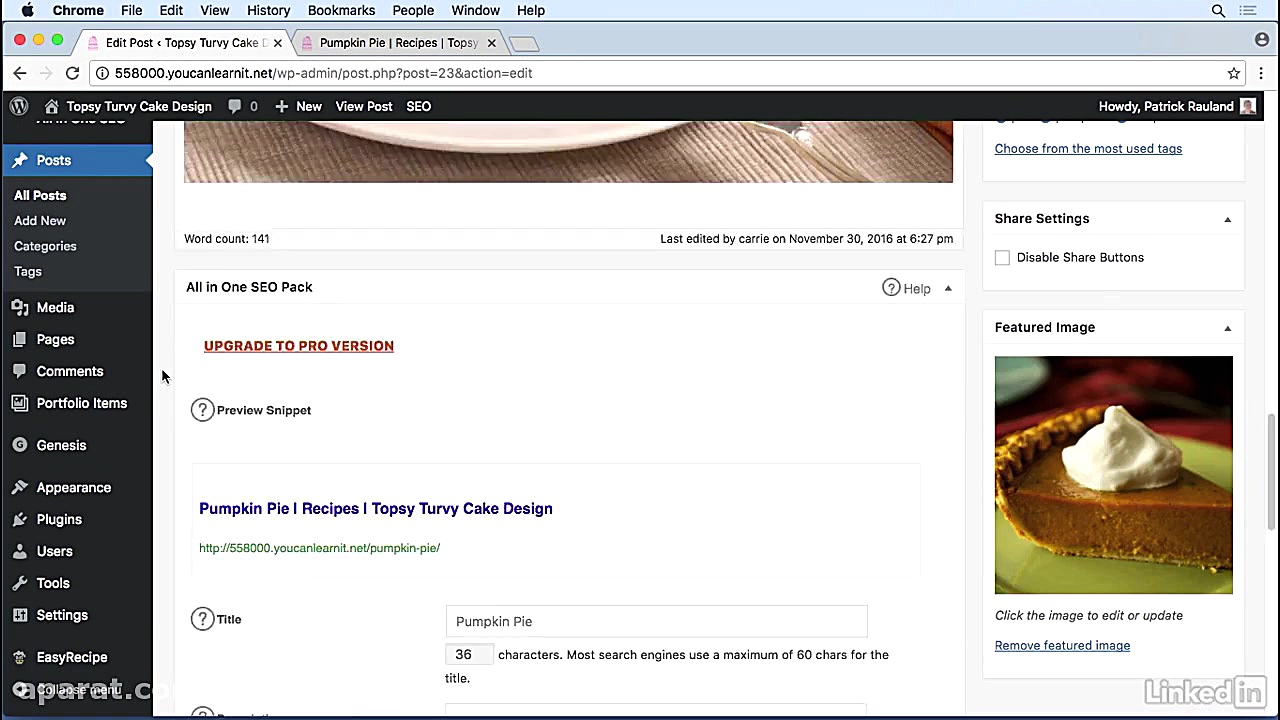
Task: Click help icon beside Title field
Action: (x=202, y=619)
